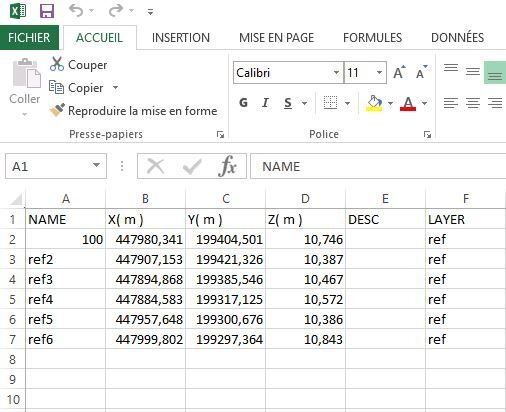Click the Couper scissors icon
Screen dimensions: 506x412
click(57, 64)
